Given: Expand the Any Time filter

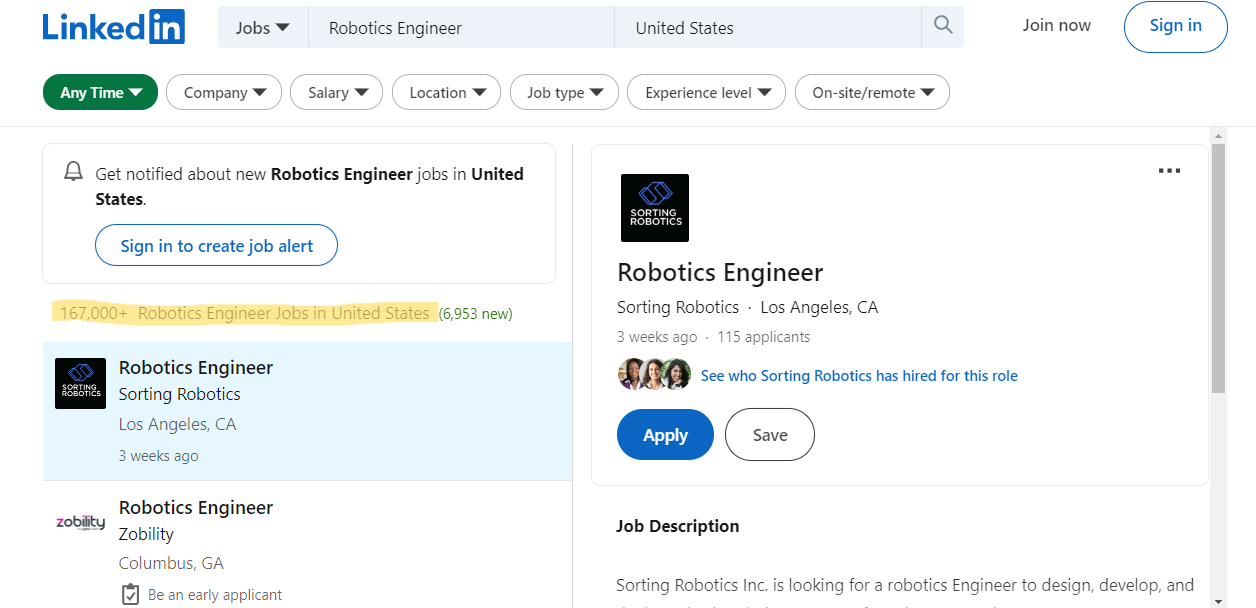Looking at the screenshot, I should (x=100, y=93).
